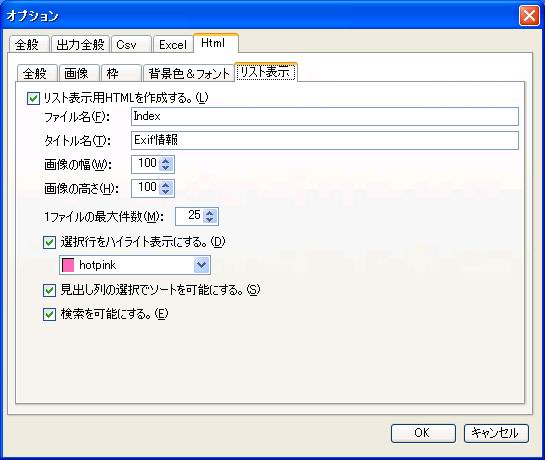Toggle 選択行をハイライト表示にする checkbox
Image resolution: width=545 pixels, height=460 pixels.
pos(49,242)
